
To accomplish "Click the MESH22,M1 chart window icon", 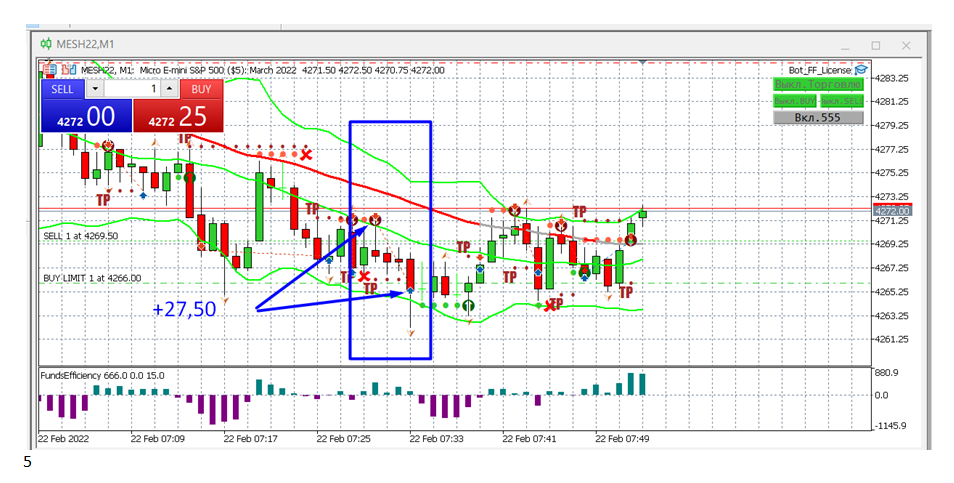I will [46, 44].
